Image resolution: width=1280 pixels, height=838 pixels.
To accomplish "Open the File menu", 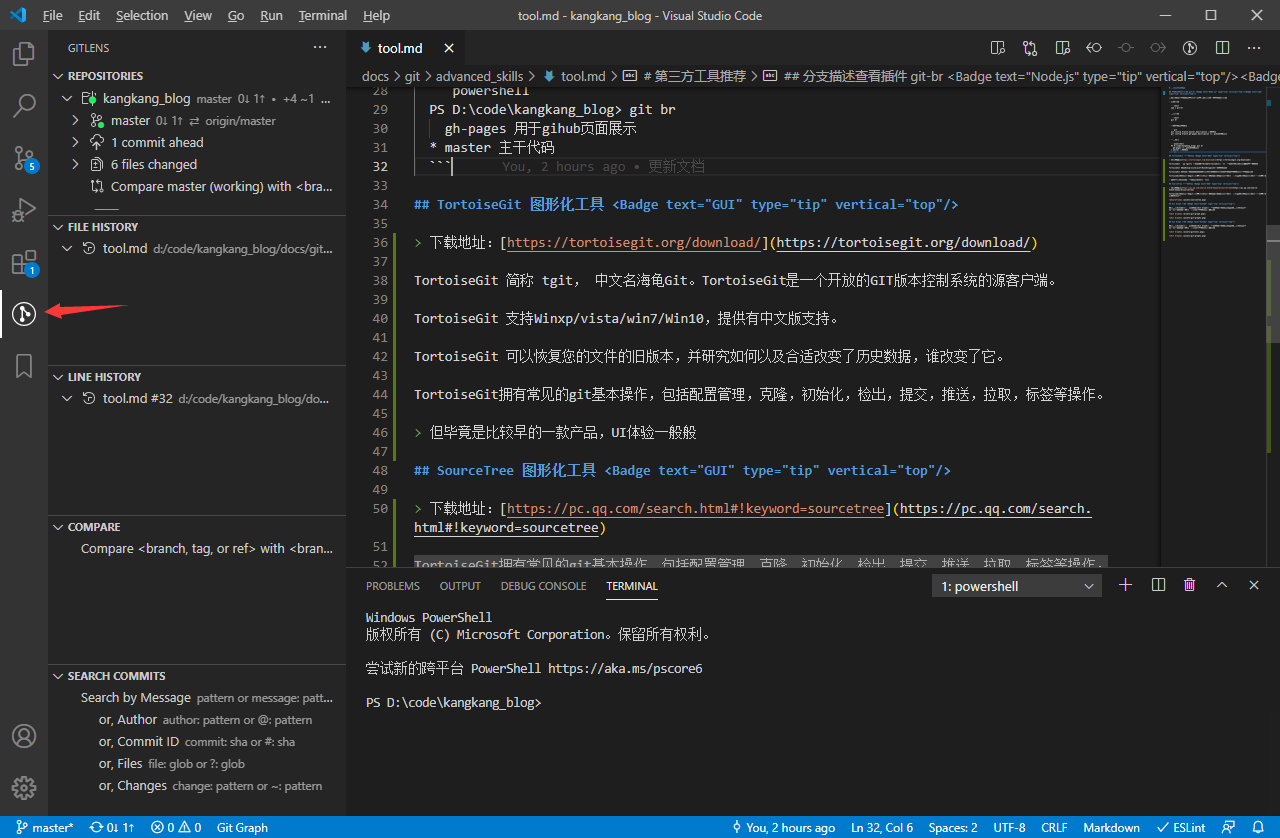I will [53, 15].
